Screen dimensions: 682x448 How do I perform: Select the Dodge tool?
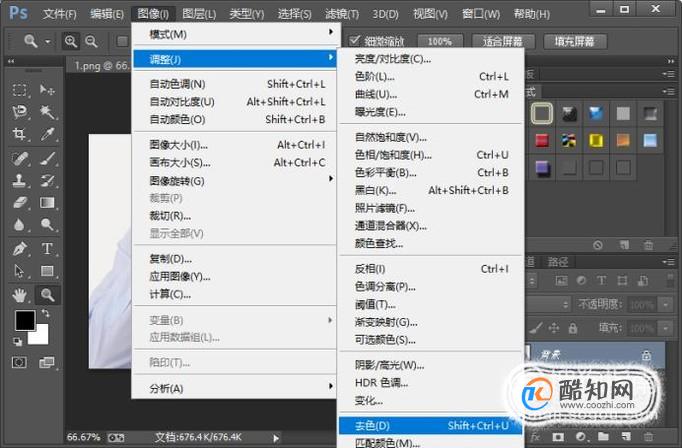tap(47, 224)
